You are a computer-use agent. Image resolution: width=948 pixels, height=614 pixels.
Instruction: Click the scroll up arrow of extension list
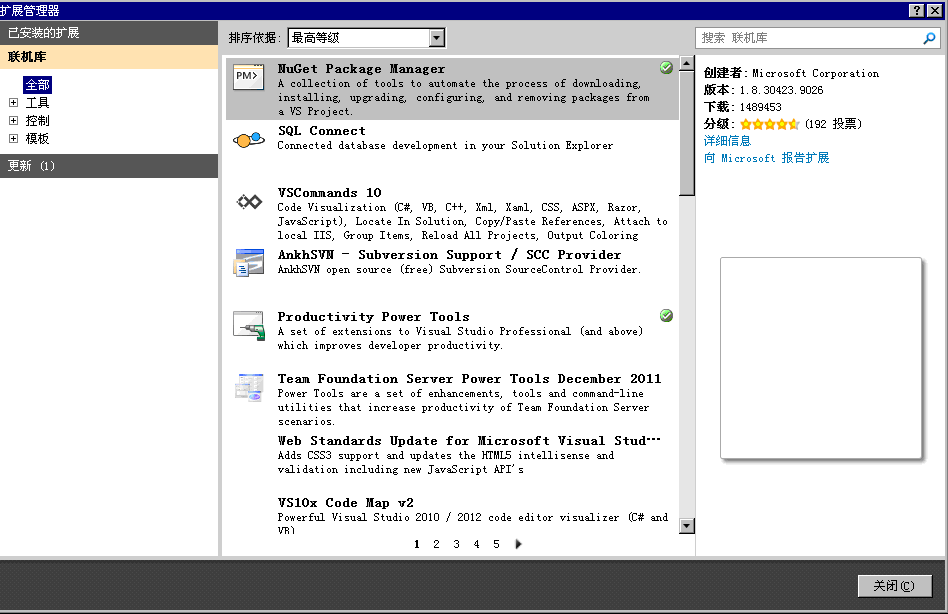tap(686, 63)
